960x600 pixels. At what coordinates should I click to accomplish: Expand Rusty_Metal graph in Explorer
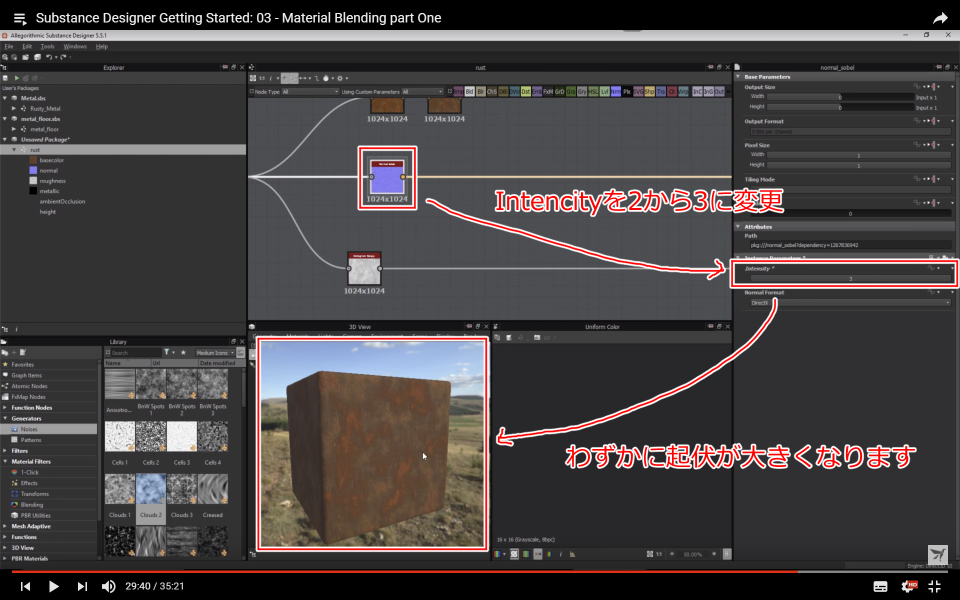[14, 108]
